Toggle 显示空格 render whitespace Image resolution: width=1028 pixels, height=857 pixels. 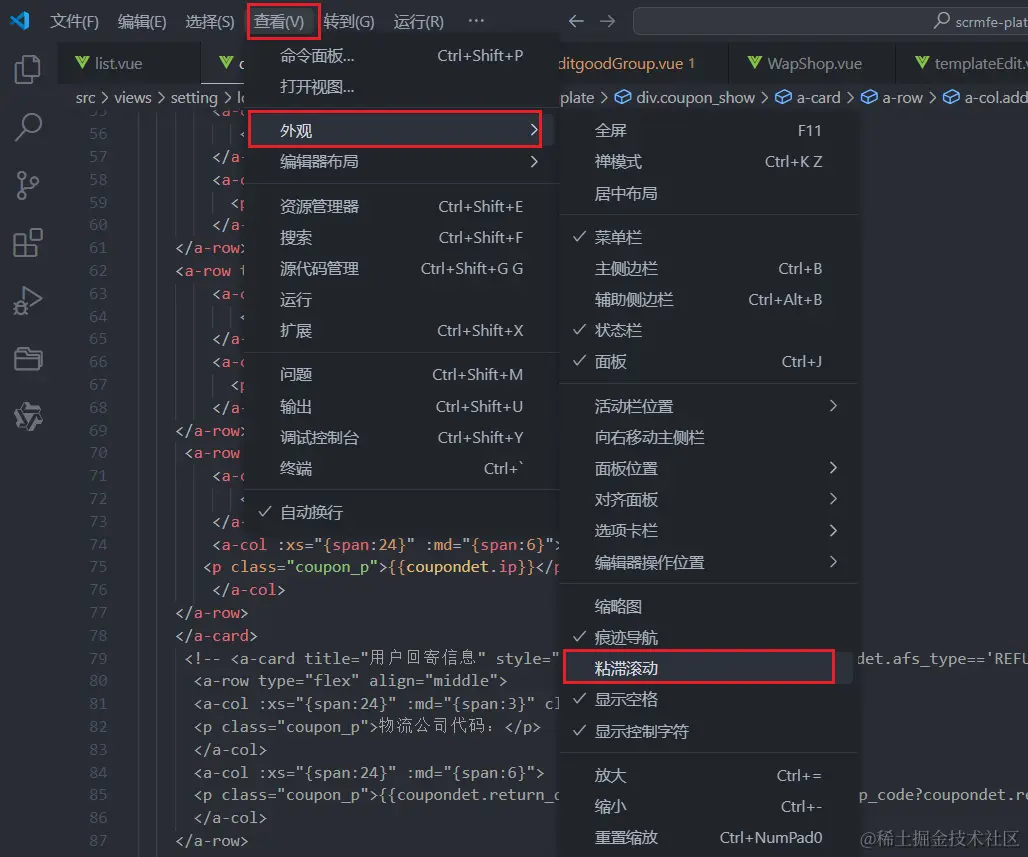[708, 700]
